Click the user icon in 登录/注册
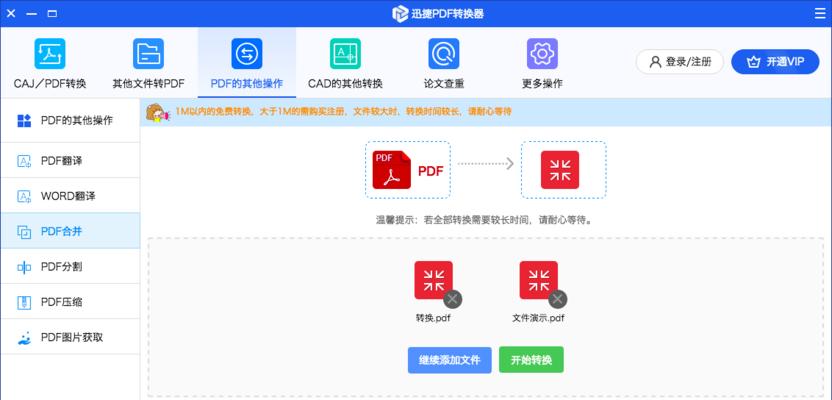 pyautogui.click(x=655, y=62)
